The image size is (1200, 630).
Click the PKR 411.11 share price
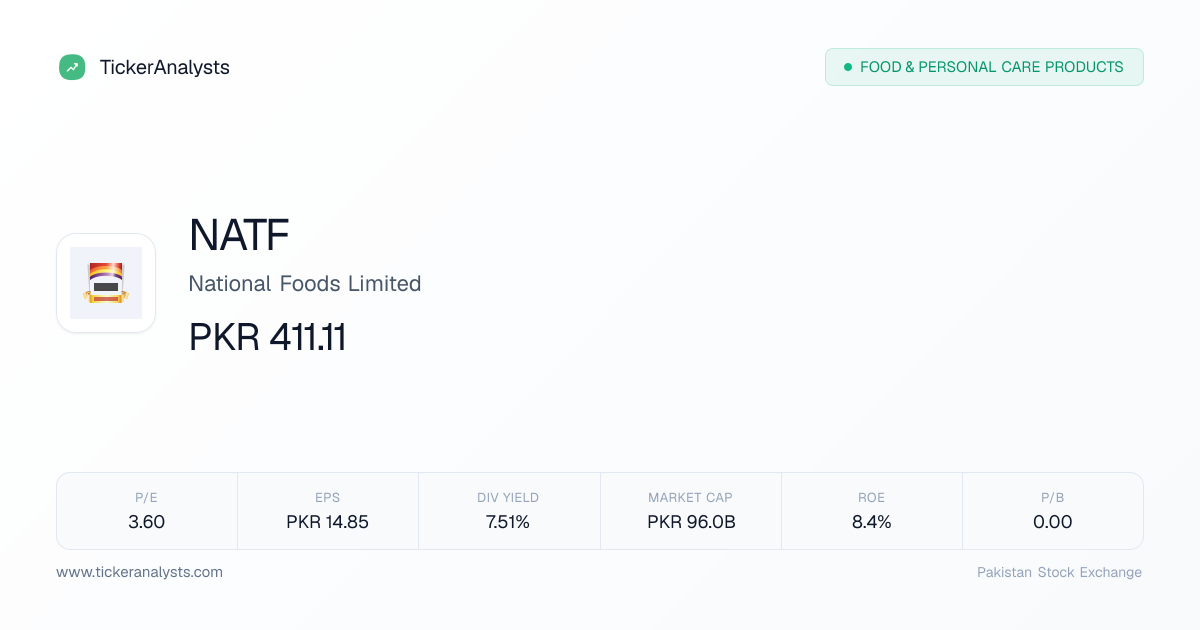point(268,338)
